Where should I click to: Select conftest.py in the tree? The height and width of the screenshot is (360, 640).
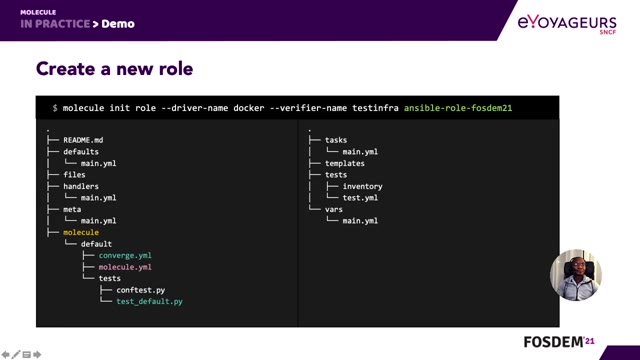tap(141, 290)
